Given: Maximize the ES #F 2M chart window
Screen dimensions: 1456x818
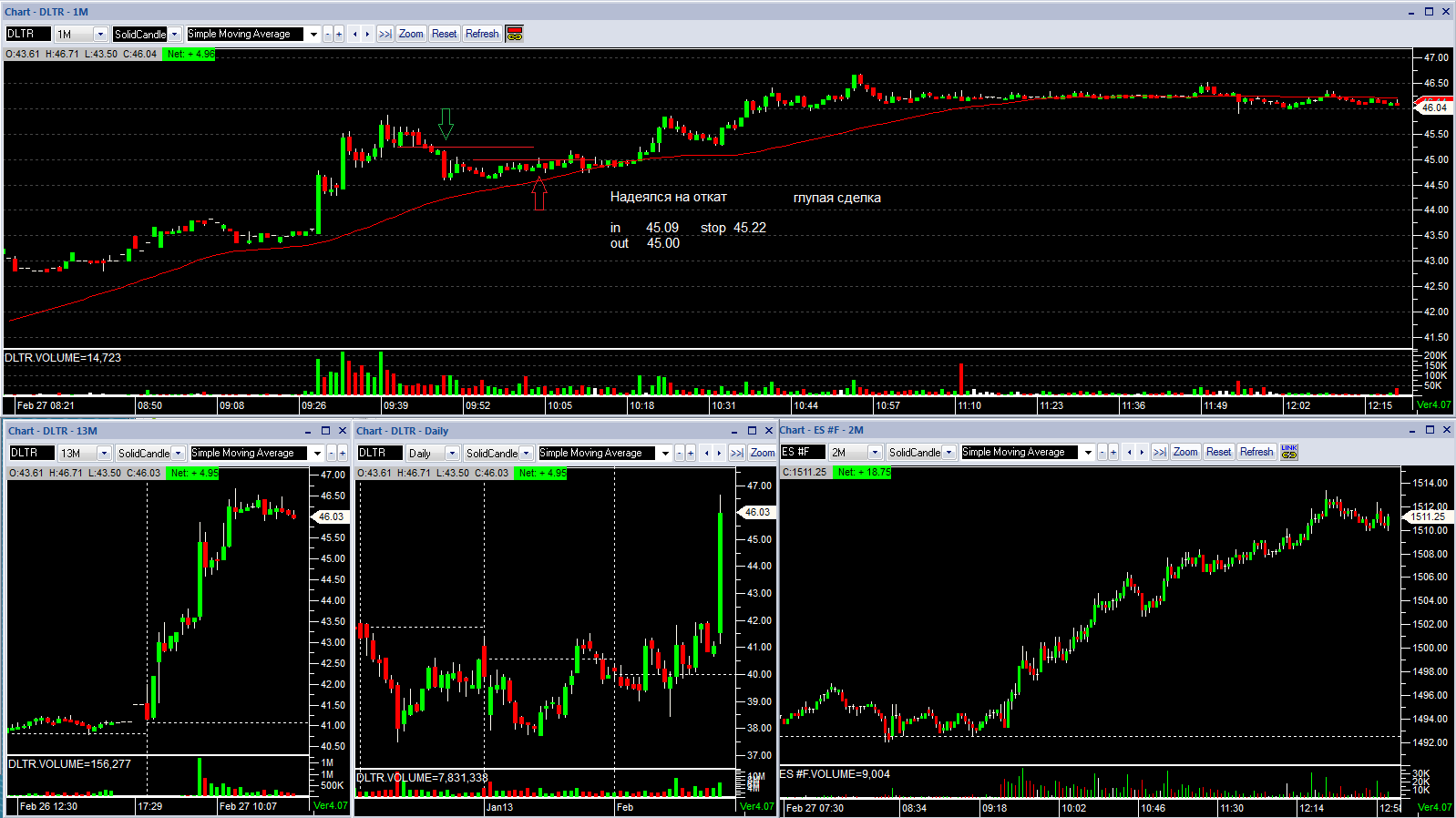Looking at the screenshot, I should point(1430,430).
